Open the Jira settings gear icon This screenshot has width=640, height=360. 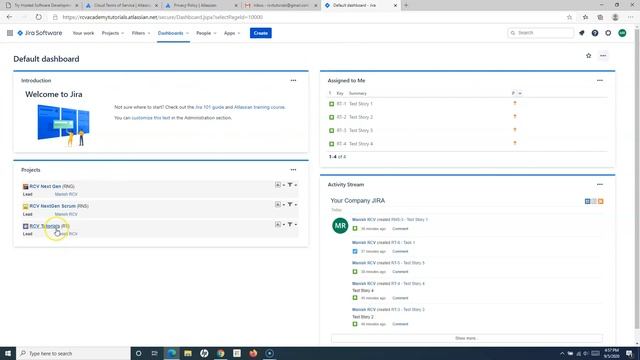pos(608,33)
